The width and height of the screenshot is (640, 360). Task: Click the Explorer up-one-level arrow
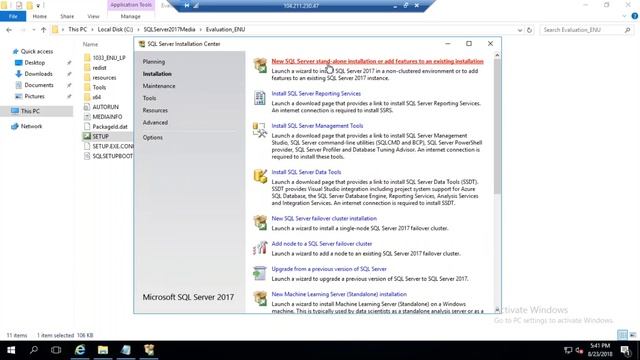click(43, 30)
